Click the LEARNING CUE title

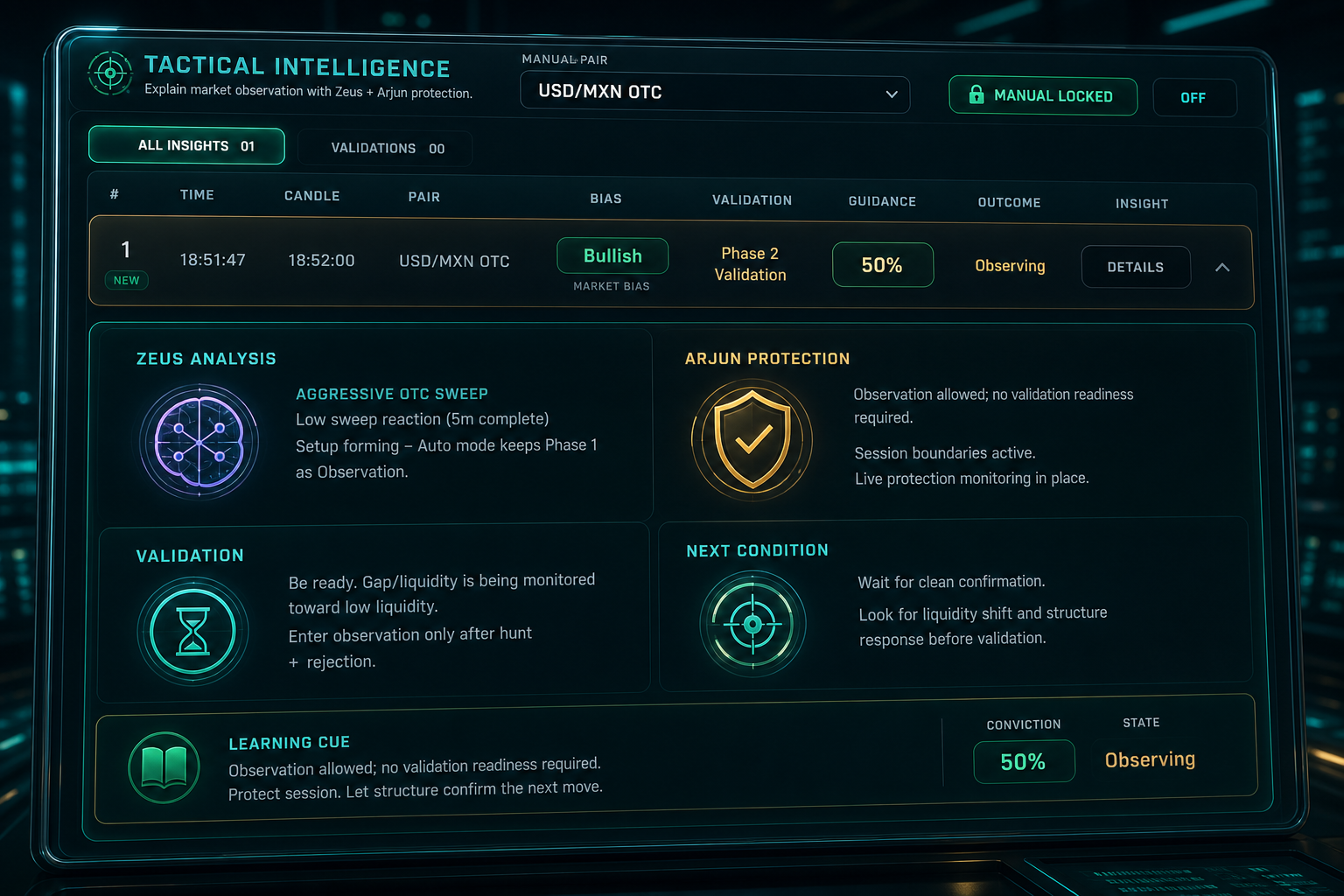290,743
